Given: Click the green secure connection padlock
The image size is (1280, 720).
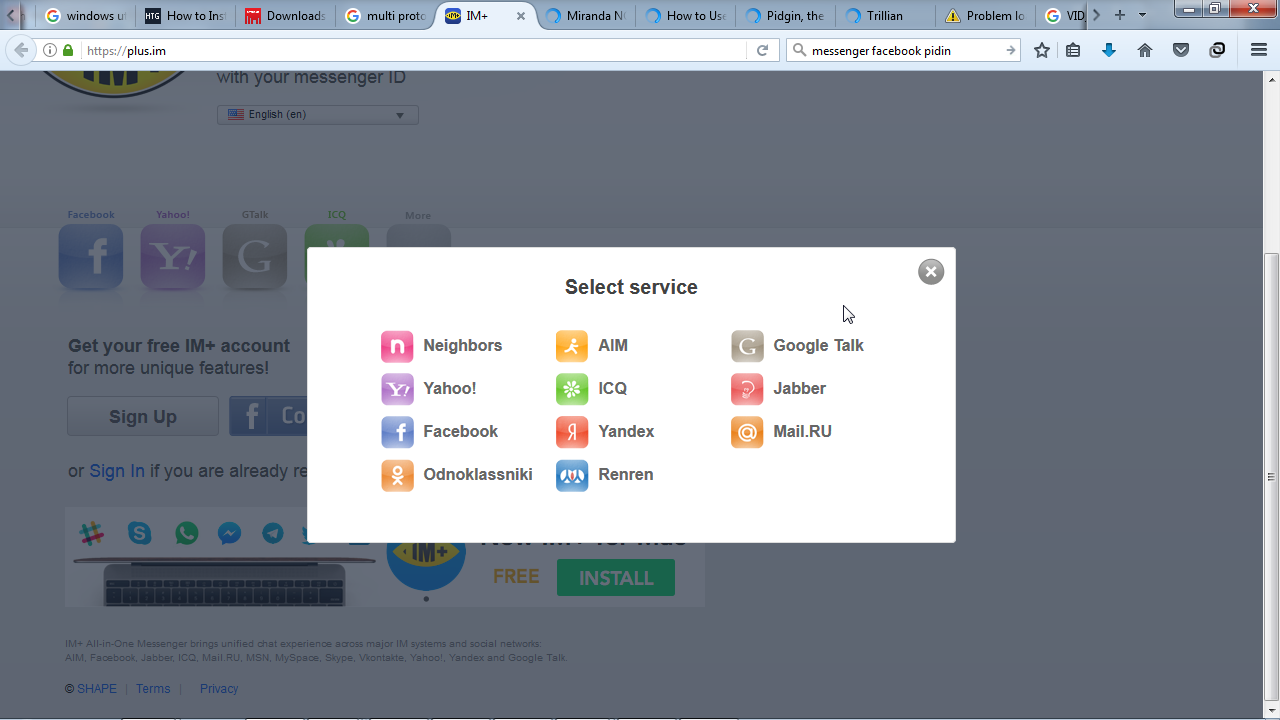Looking at the screenshot, I should 68,50.
